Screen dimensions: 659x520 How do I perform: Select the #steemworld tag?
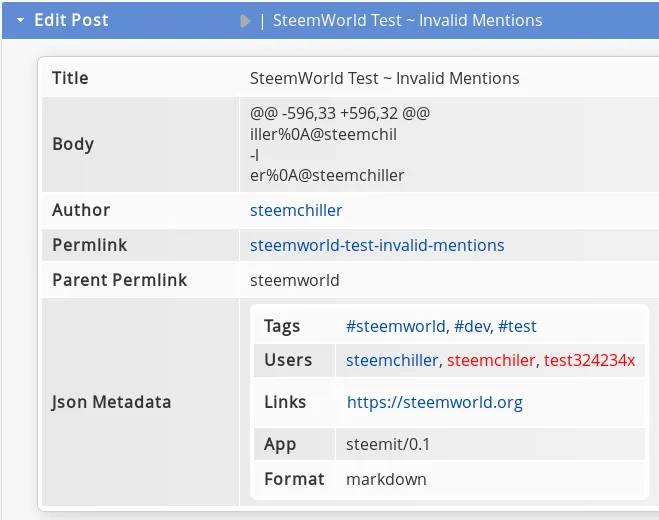pyautogui.click(x=395, y=326)
